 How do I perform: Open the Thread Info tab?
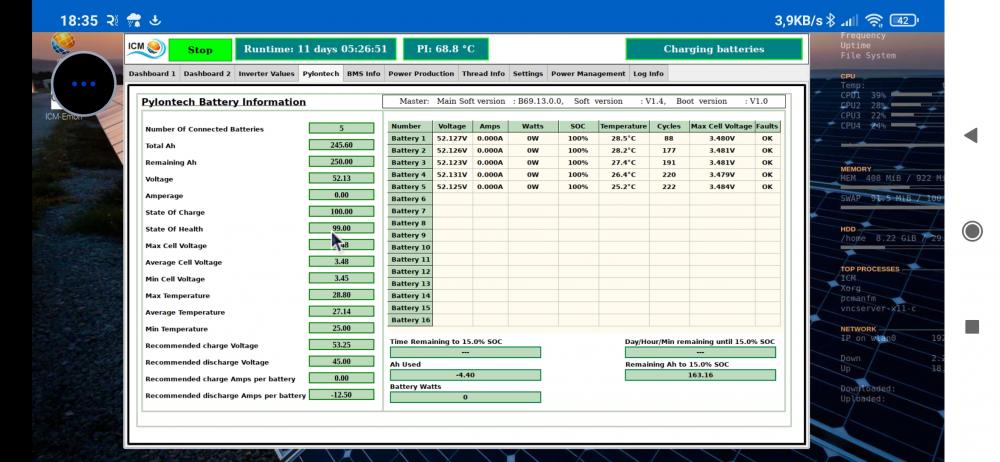click(x=483, y=73)
